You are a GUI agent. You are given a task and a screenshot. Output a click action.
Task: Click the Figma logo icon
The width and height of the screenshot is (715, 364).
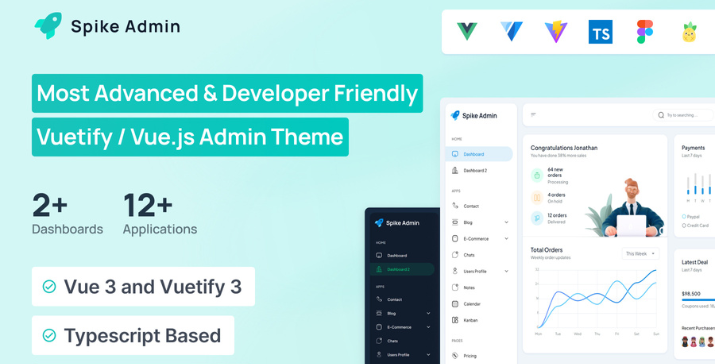tap(645, 32)
